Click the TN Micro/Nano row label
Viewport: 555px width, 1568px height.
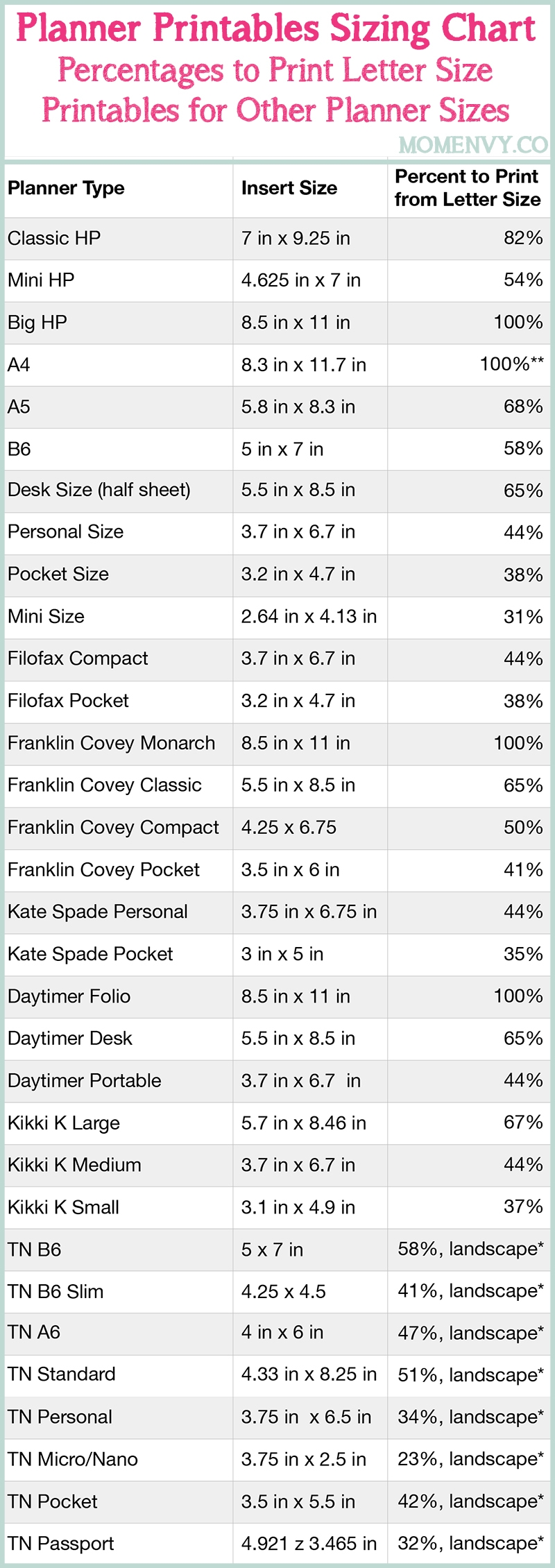pyautogui.click(x=73, y=1459)
